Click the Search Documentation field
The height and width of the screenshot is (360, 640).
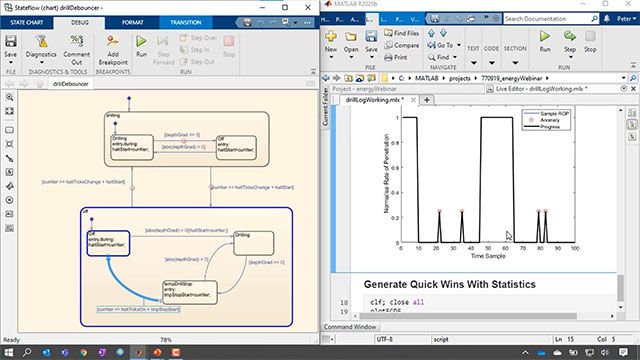pyautogui.click(x=547, y=19)
